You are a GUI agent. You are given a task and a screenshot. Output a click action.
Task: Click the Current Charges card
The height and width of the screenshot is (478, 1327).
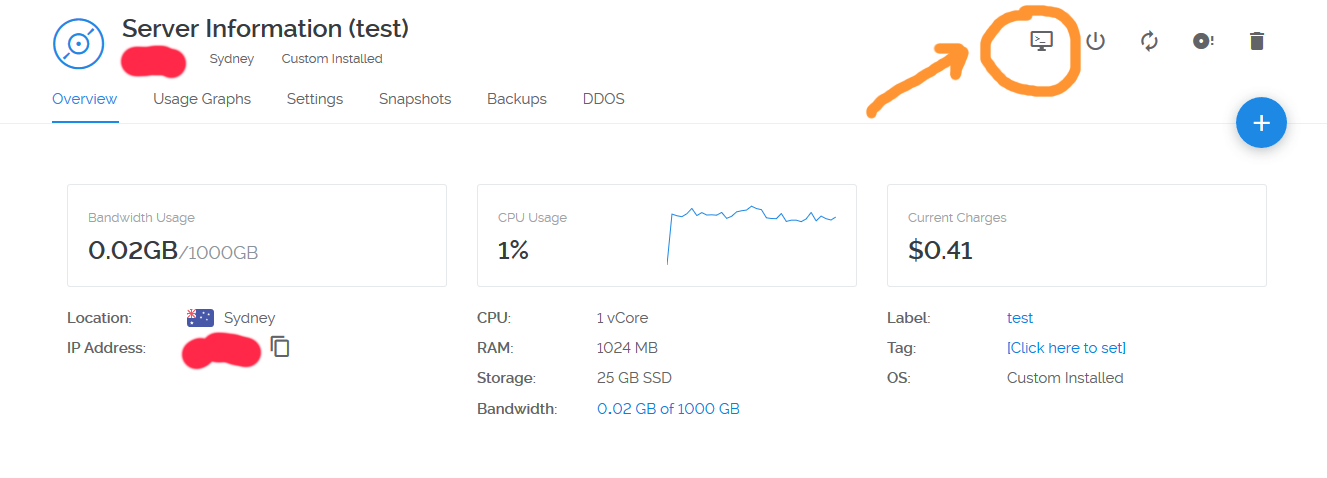1076,235
